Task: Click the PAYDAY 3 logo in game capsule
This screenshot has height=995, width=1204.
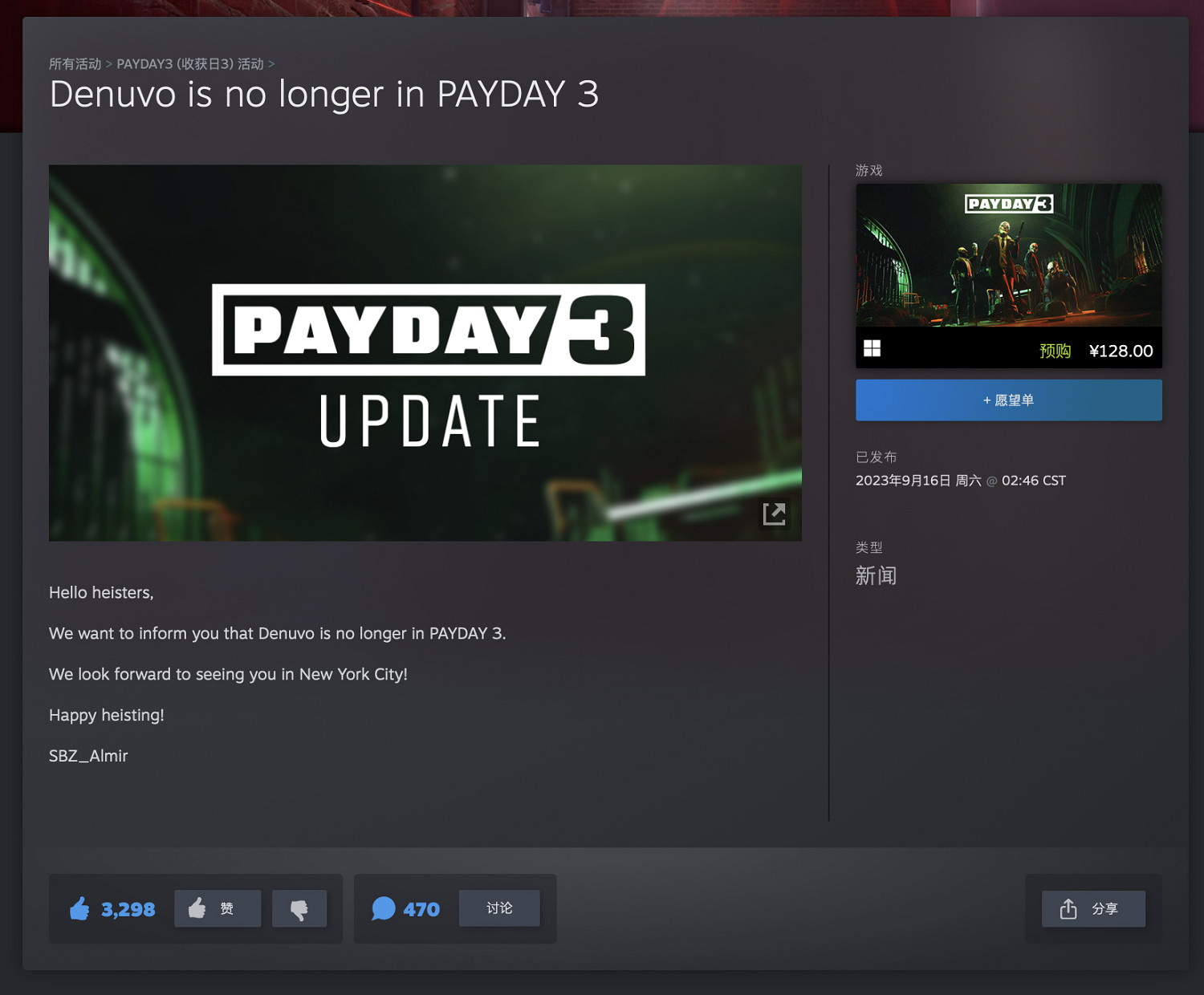Action: point(1008,204)
